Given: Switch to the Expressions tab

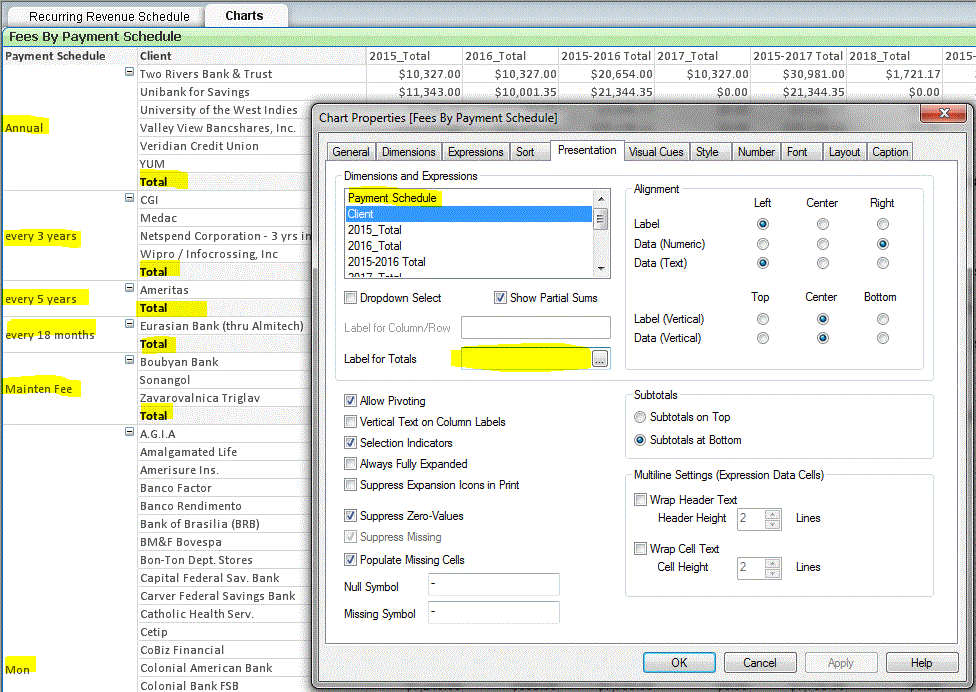Looking at the screenshot, I should [x=475, y=152].
